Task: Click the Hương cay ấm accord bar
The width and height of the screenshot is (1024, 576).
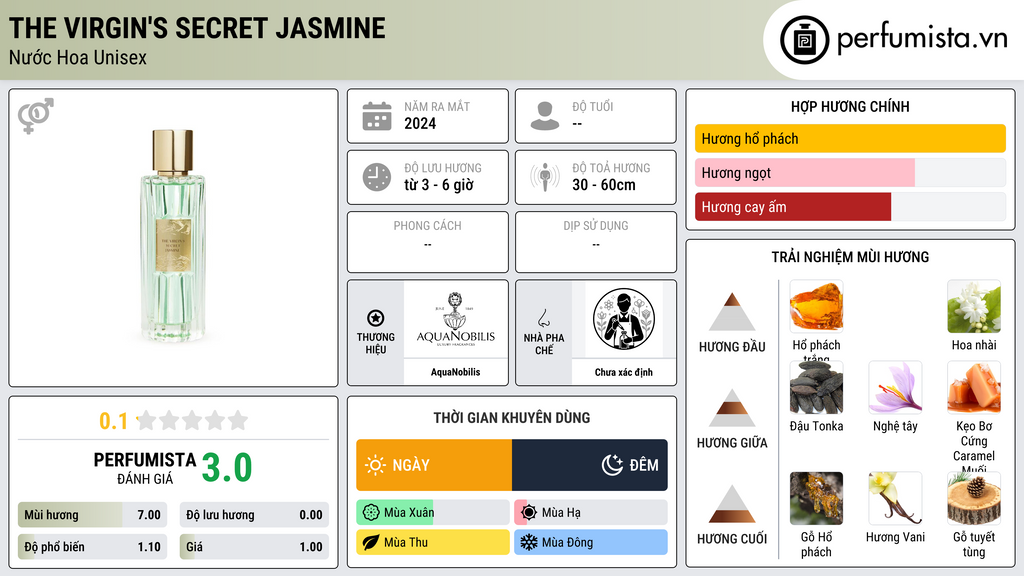Action: tap(850, 207)
